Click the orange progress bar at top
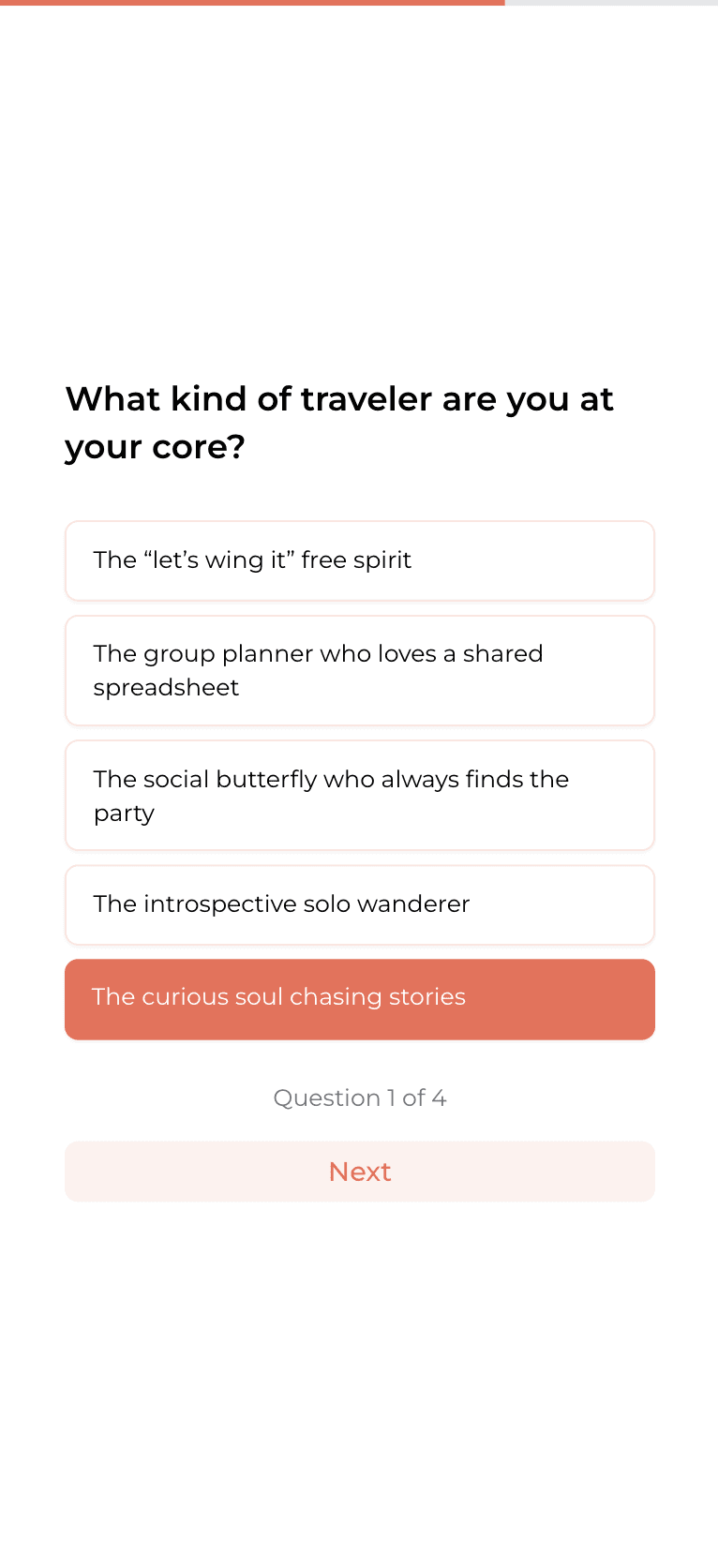 coord(253,4)
